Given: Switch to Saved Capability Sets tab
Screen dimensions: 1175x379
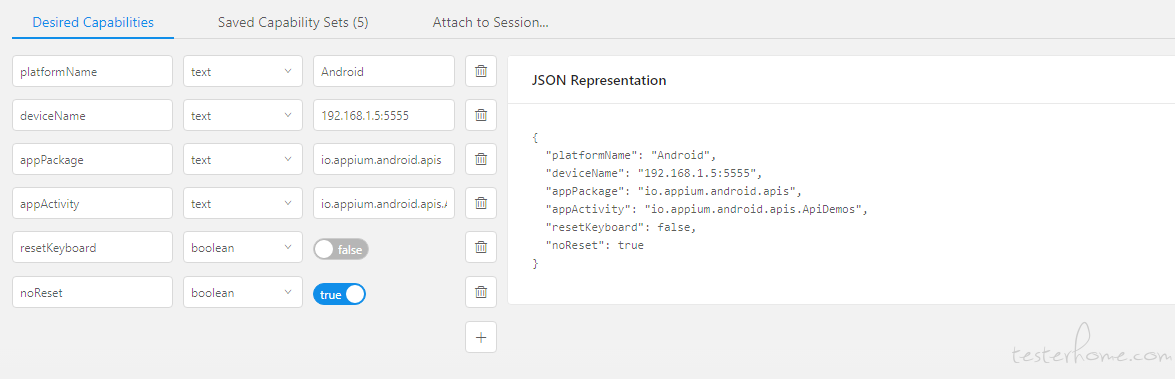Looking at the screenshot, I should (x=293, y=22).
